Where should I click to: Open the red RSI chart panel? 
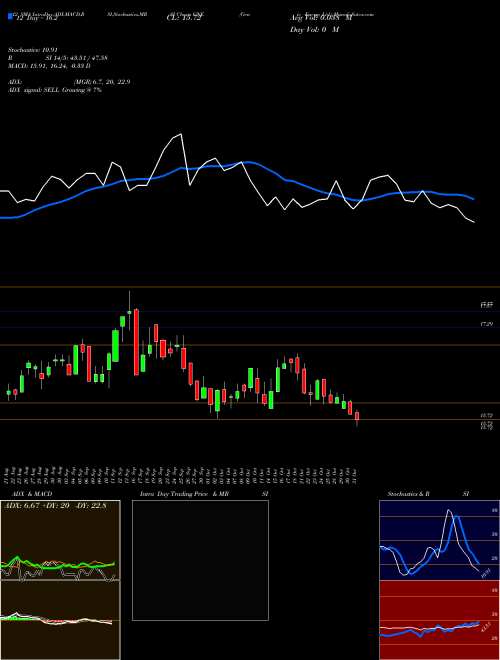coord(439,620)
